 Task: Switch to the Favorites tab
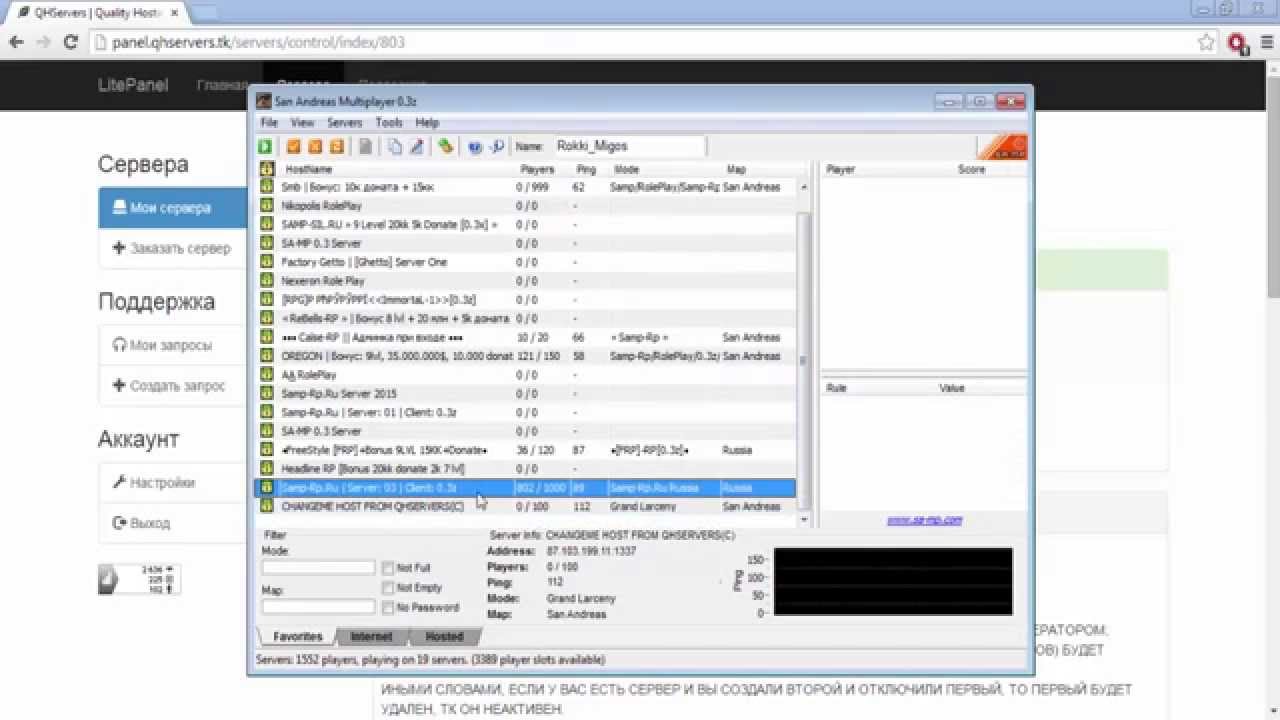pyautogui.click(x=298, y=636)
